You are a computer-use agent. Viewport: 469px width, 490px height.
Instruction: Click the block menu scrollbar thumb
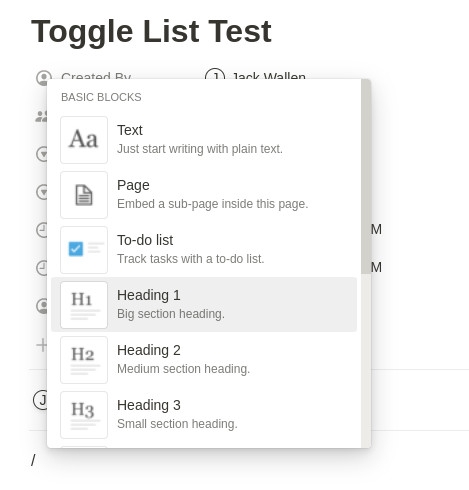366,176
